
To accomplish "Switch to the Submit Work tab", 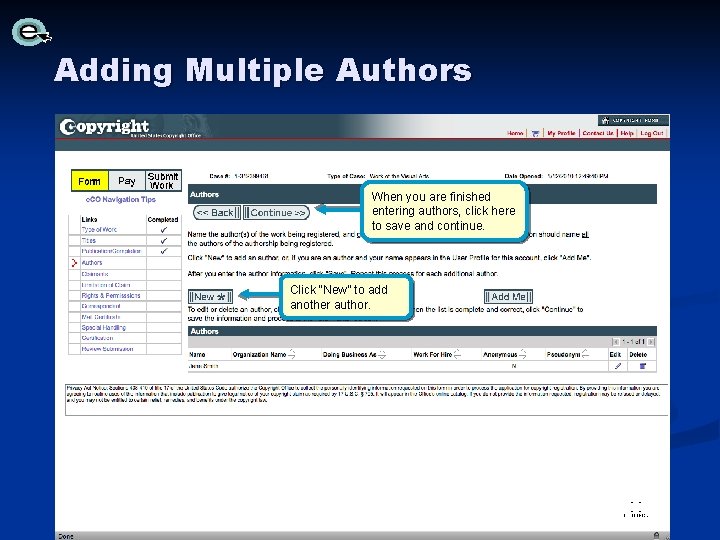I will tap(163, 181).
